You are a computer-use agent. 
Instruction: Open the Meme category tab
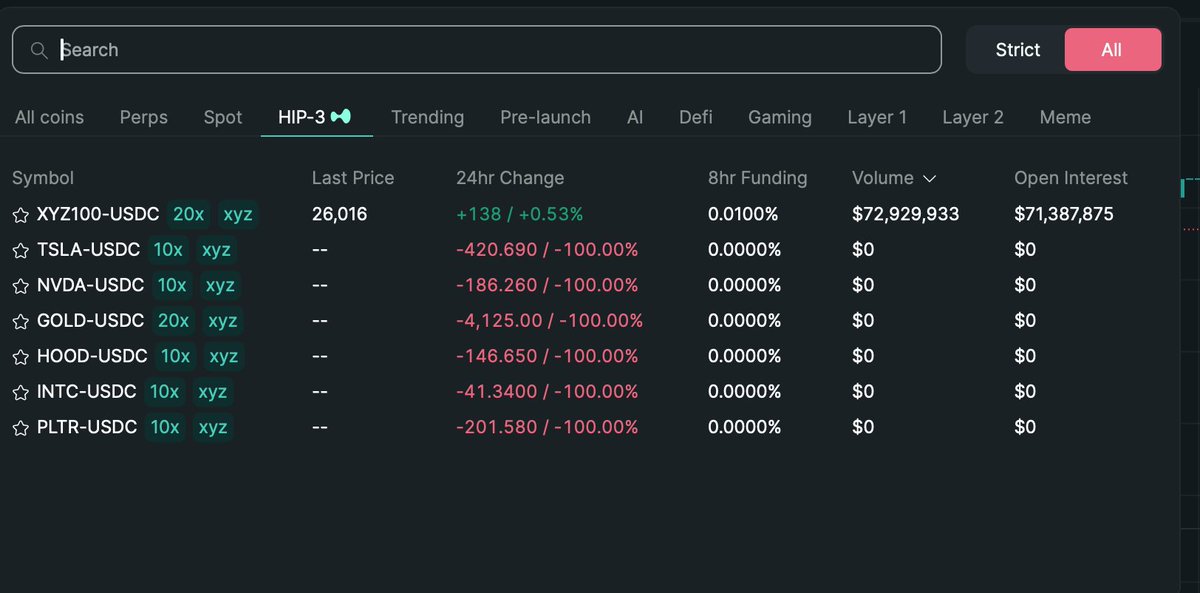tap(1064, 117)
